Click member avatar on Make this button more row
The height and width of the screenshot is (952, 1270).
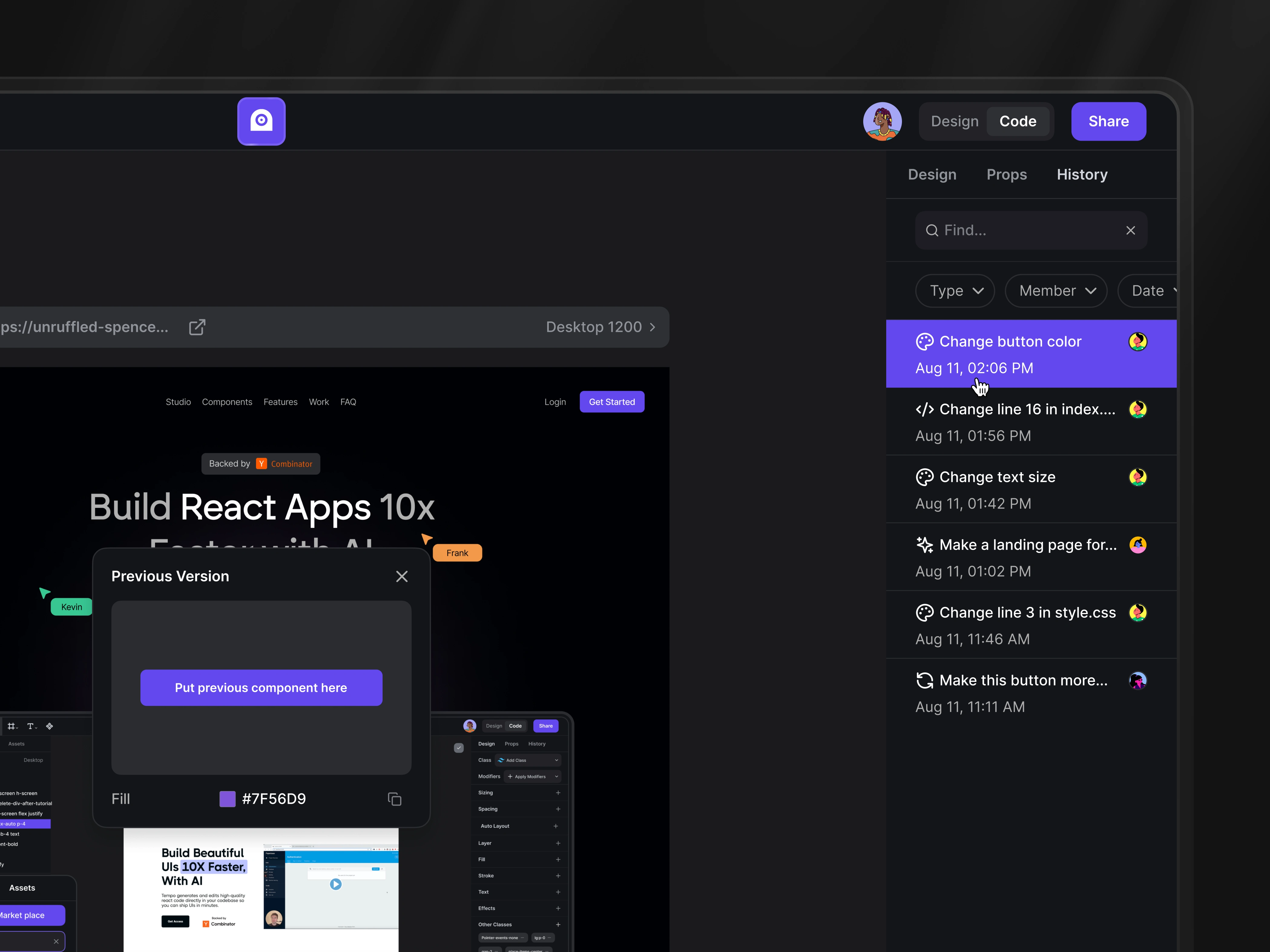pyautogui.click(x=1137, y=680)
